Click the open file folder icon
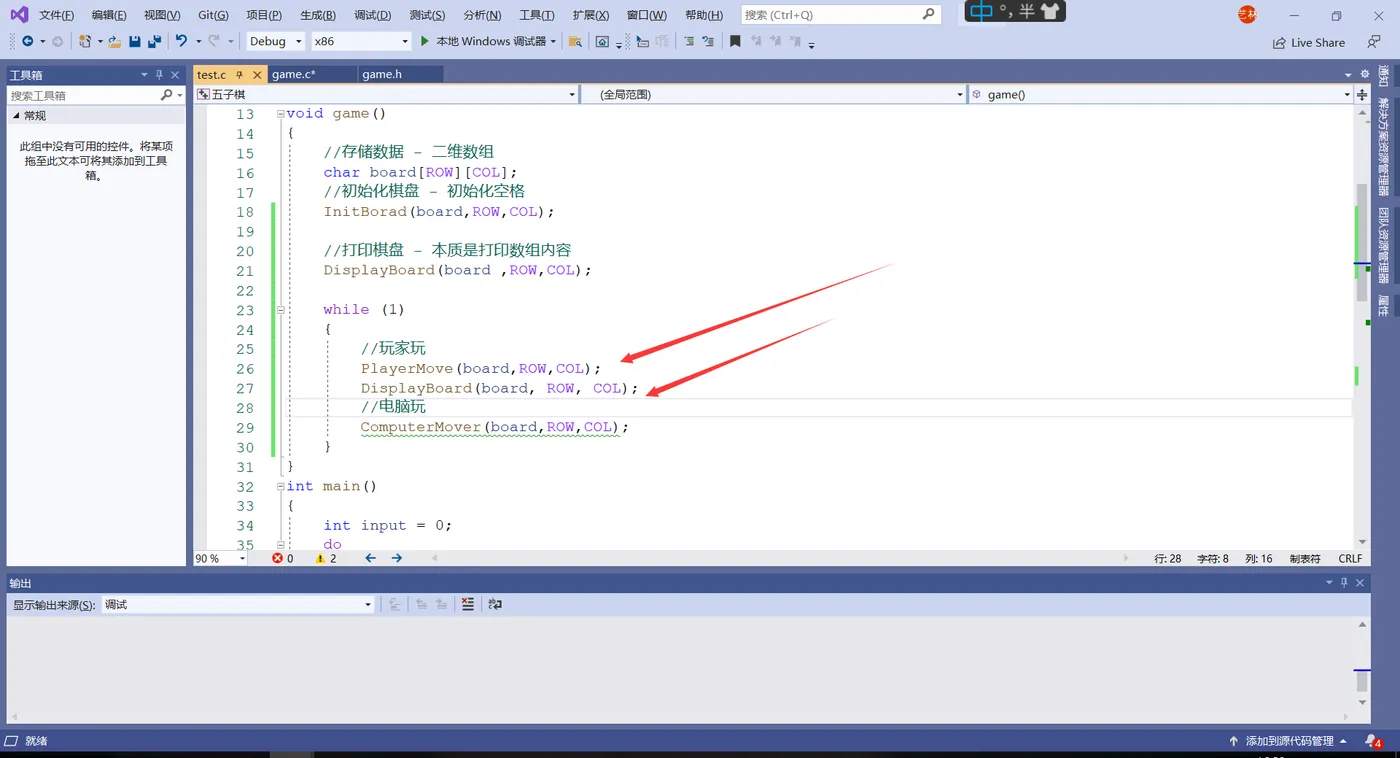Viewport: 1400px width, 758px height. [x=114, y=41]
